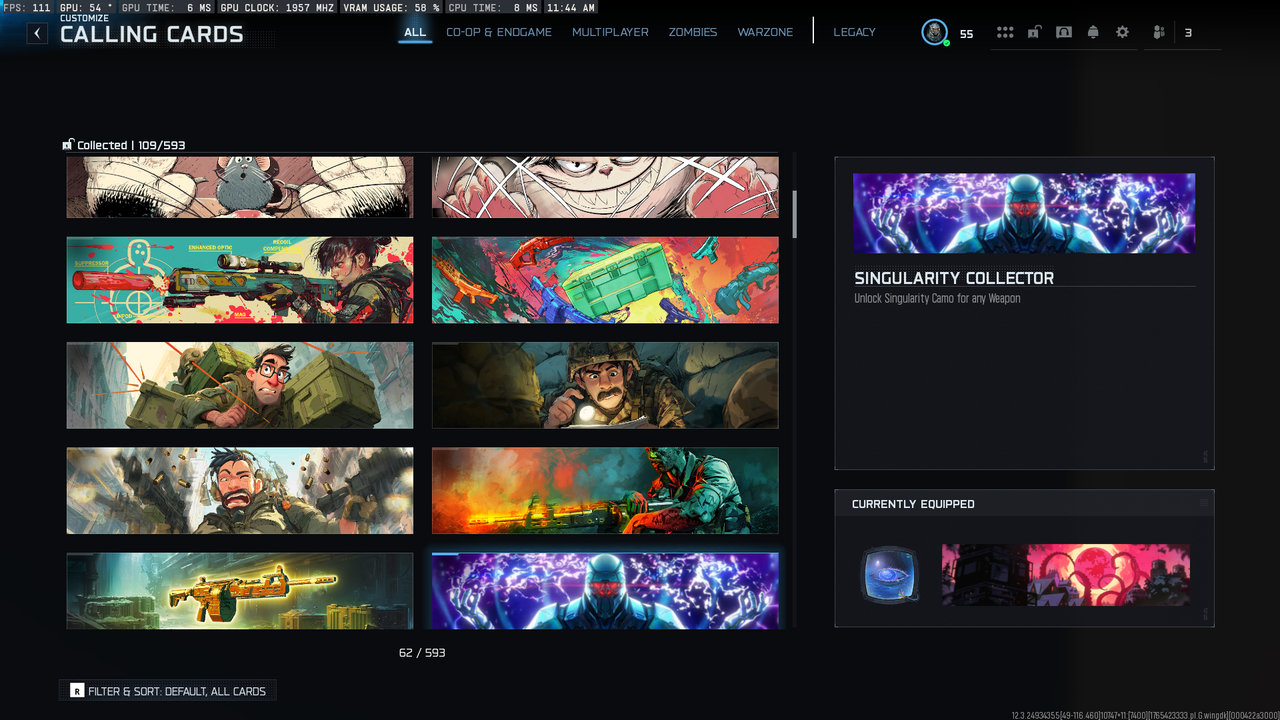
Task: Go to the WARZONE tab
Action: point(765,32)
